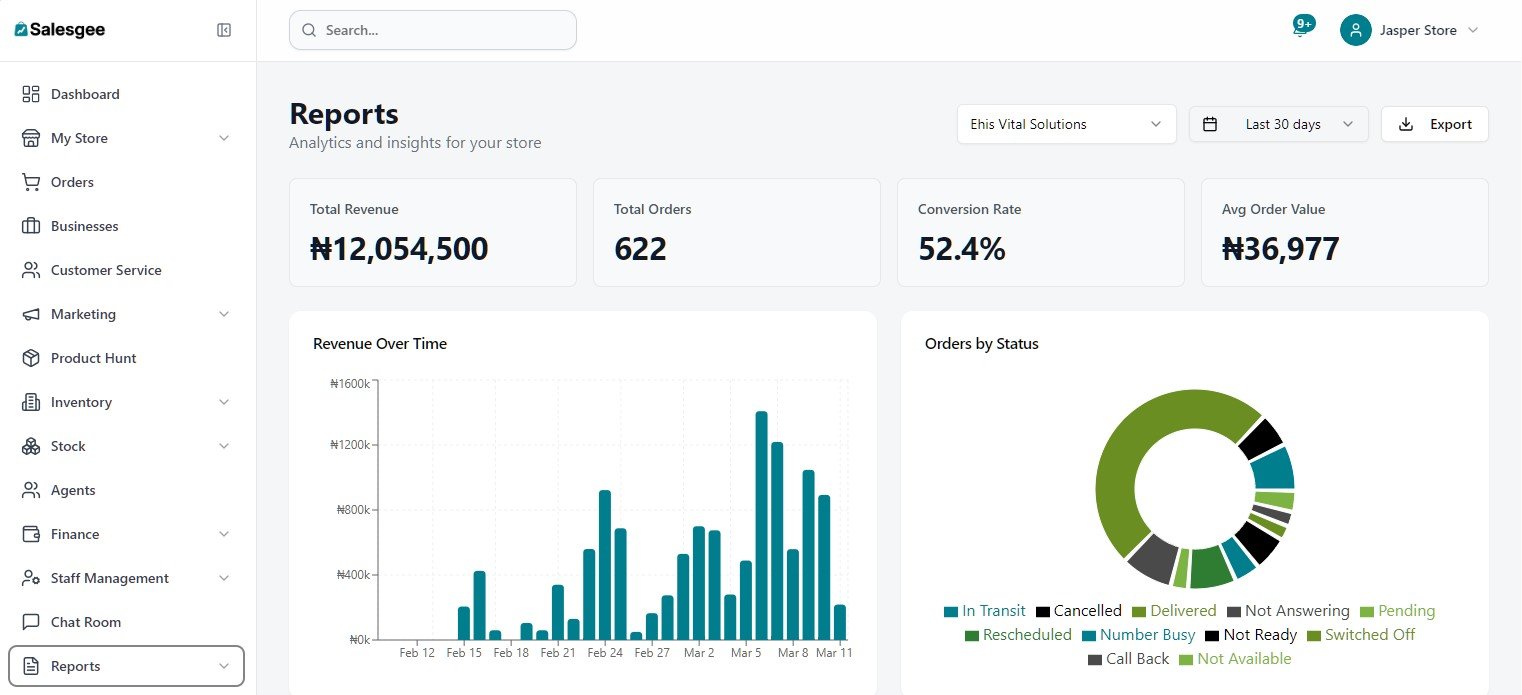The height and width of the screenshot is (695, 1522).
Task: Click the notifications bell icon
Action: pyautogui.click(x=1299, y=29)
